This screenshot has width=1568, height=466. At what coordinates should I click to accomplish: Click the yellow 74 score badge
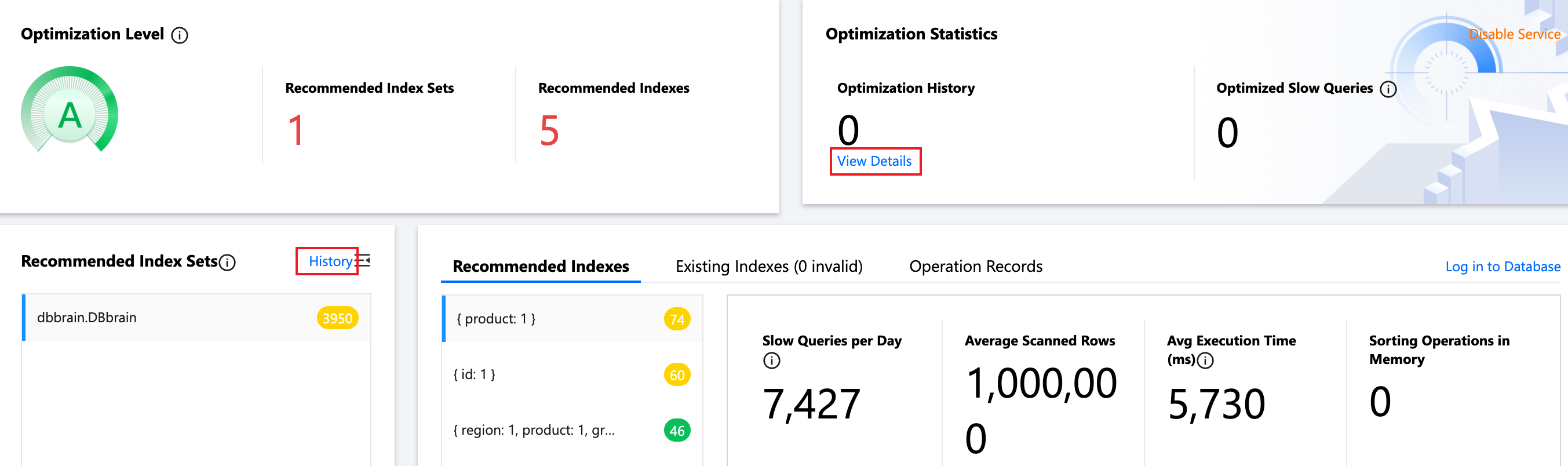point(676,319)
